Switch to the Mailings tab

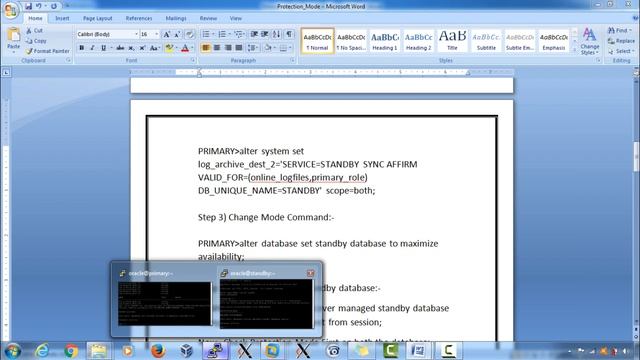click(x=176, y=18)
